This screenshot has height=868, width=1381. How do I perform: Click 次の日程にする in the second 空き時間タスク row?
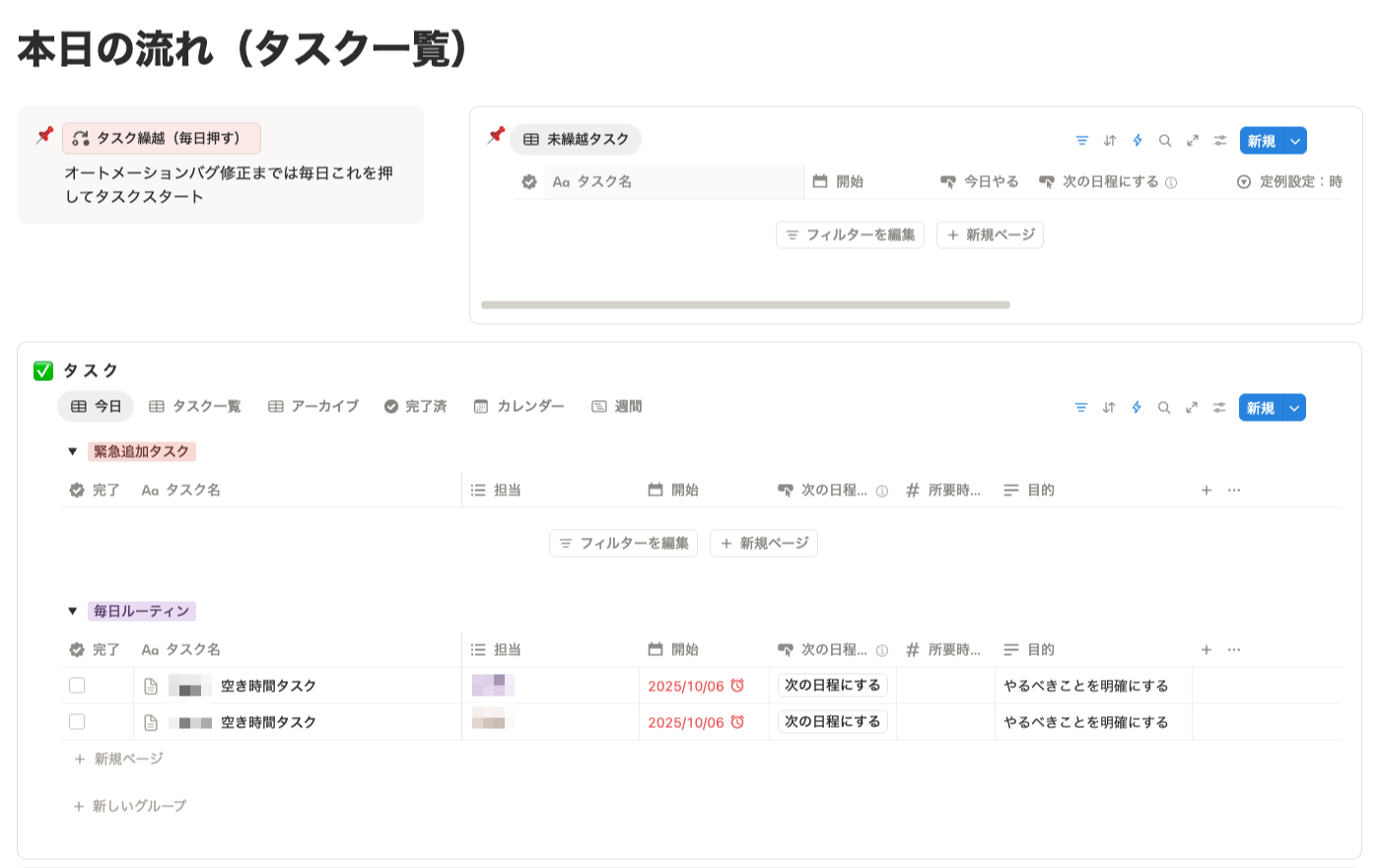tap(833, 721)
